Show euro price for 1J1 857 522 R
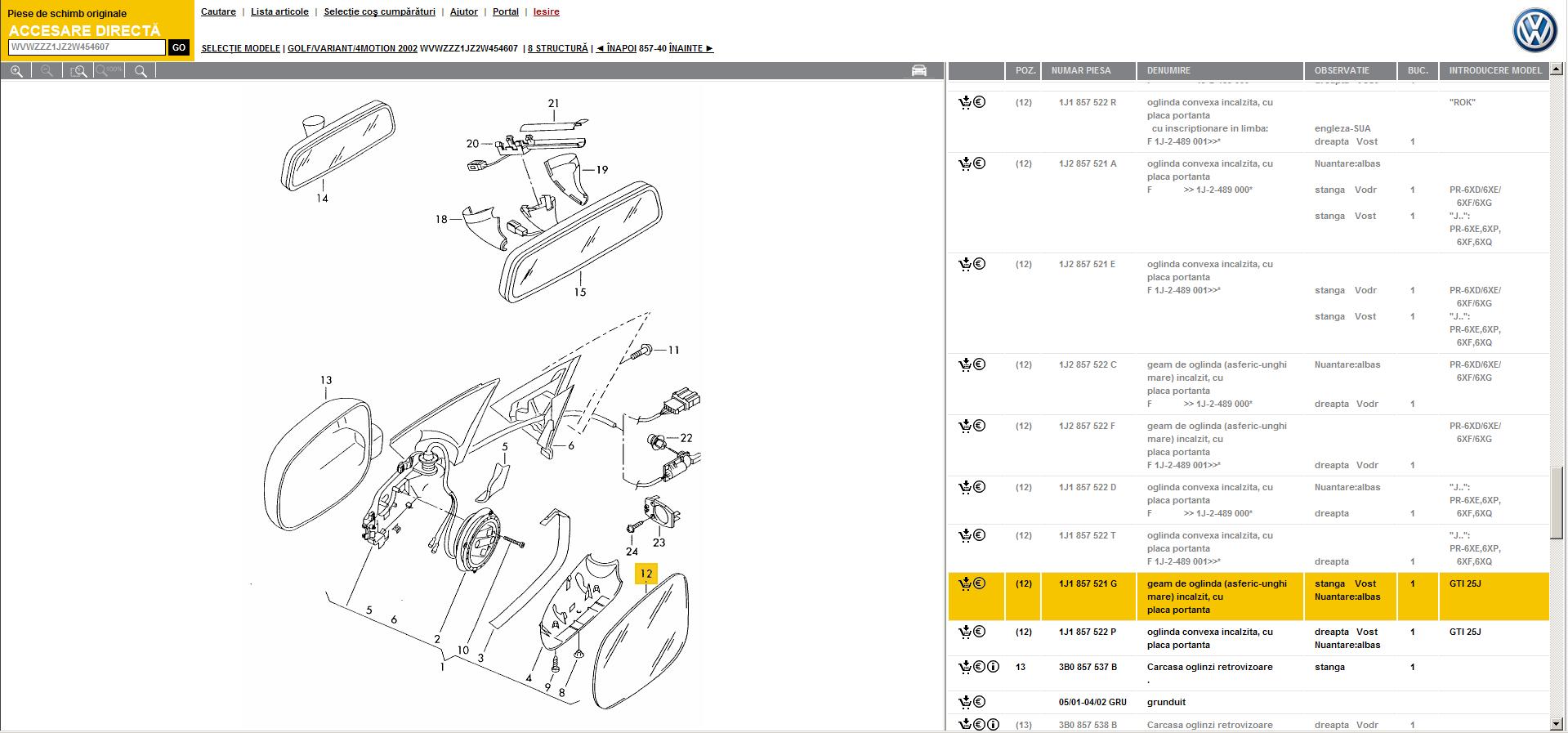The width and height of the screenshot is (1568, 733). click(x=980, y=102)
